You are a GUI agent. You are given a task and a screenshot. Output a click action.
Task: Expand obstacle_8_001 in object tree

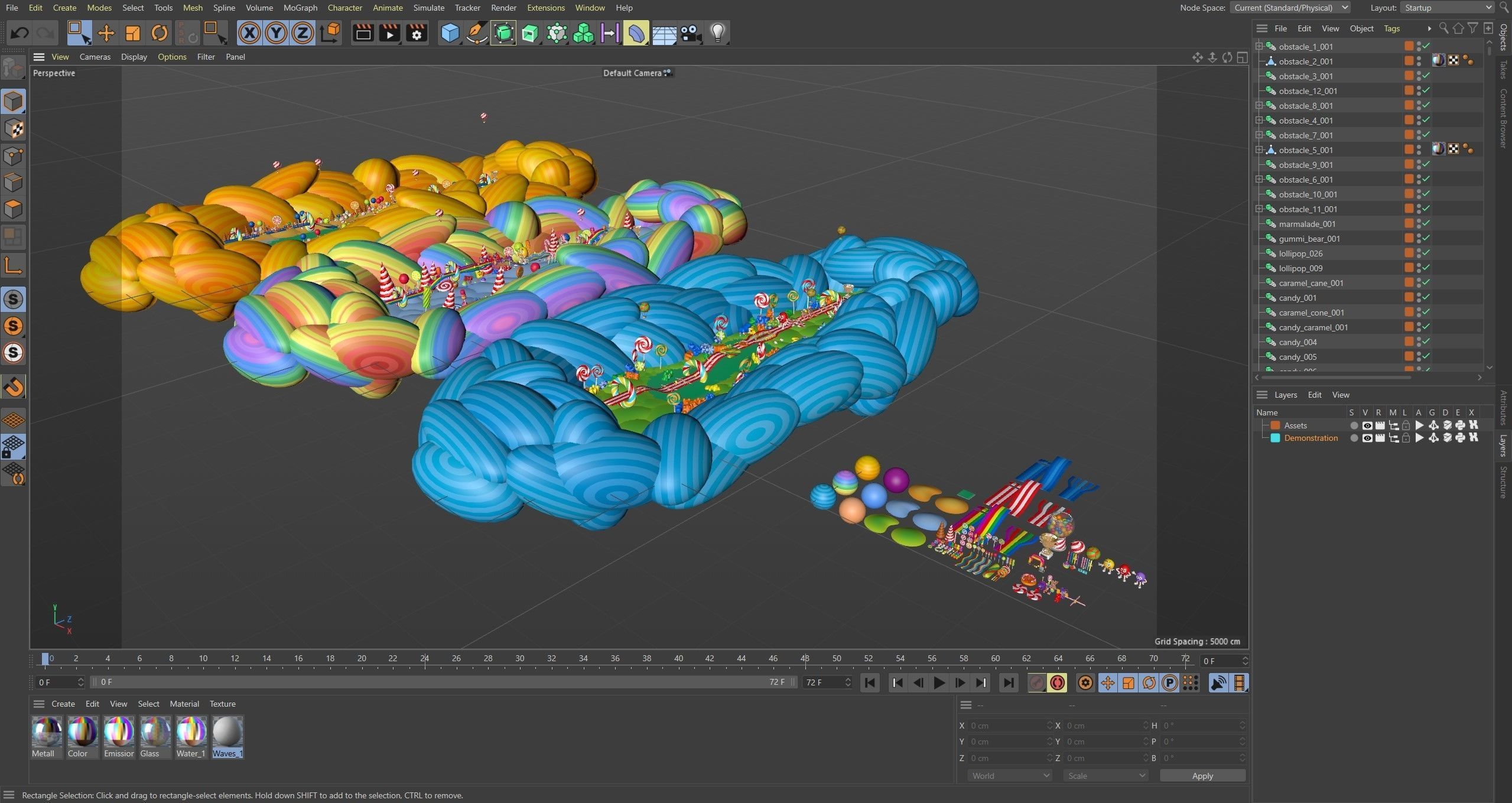pyautogui.click(x=1259, y=106)
